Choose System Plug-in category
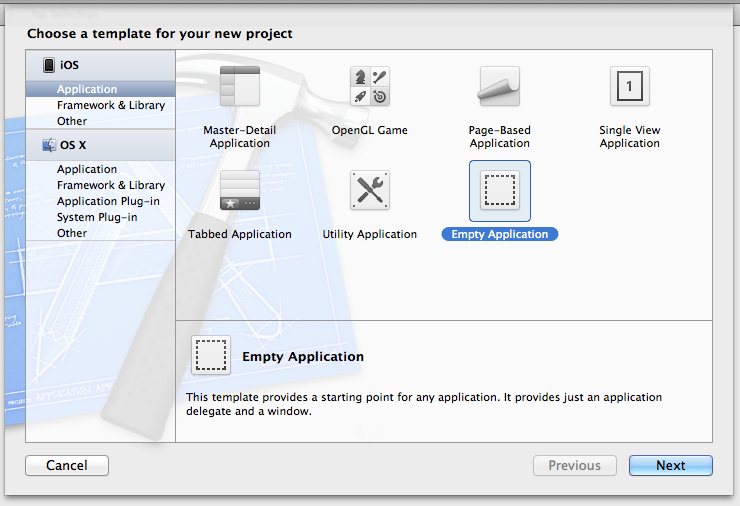The height and width of the screenshot is (506, 740). 97,217
